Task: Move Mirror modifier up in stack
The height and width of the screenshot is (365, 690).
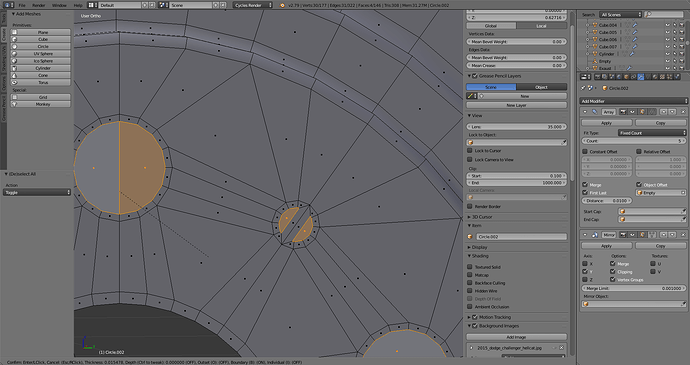Action: coord(664,235)
